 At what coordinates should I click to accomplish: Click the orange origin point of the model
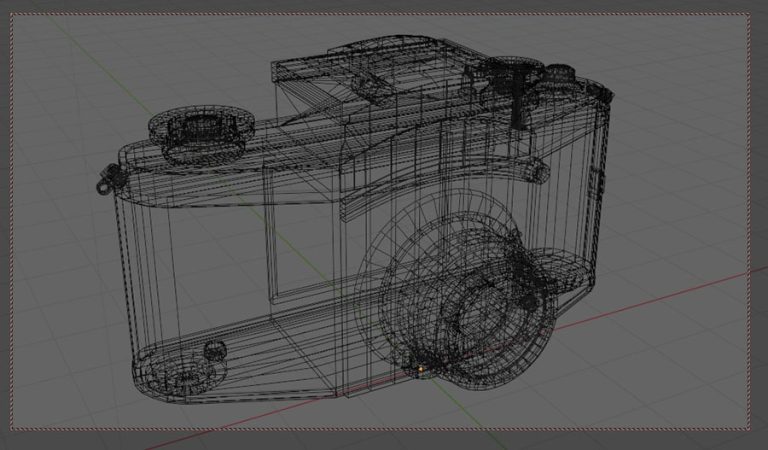[x=421, y=370]
